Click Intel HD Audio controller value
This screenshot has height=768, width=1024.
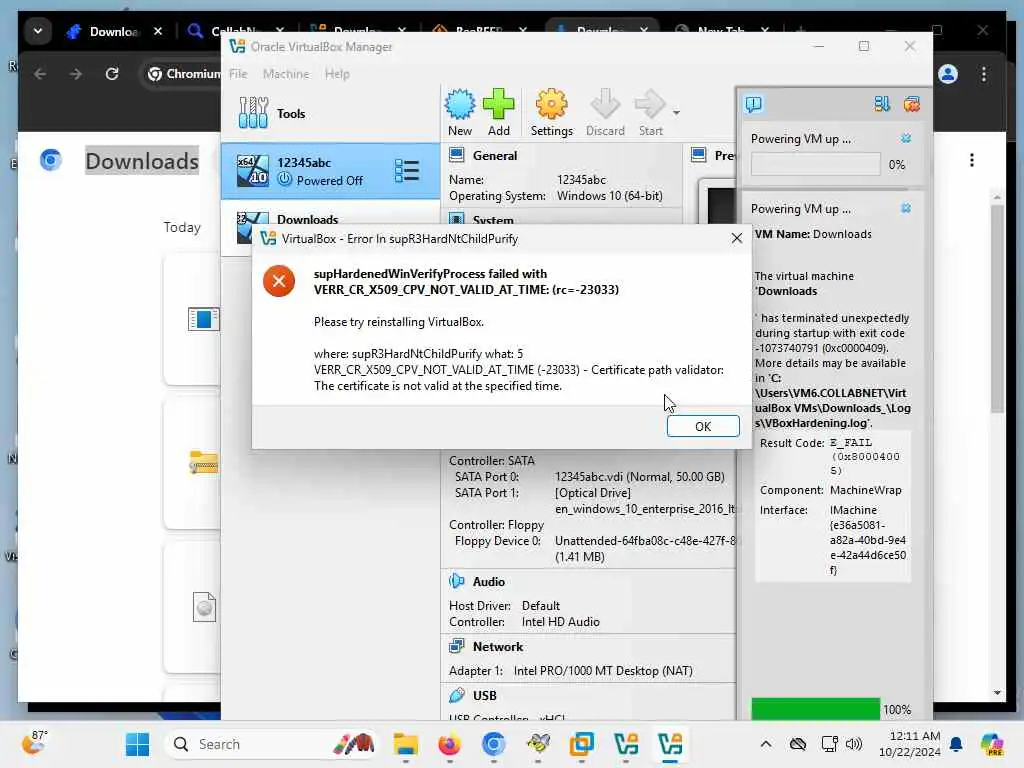tap(560, 622)
